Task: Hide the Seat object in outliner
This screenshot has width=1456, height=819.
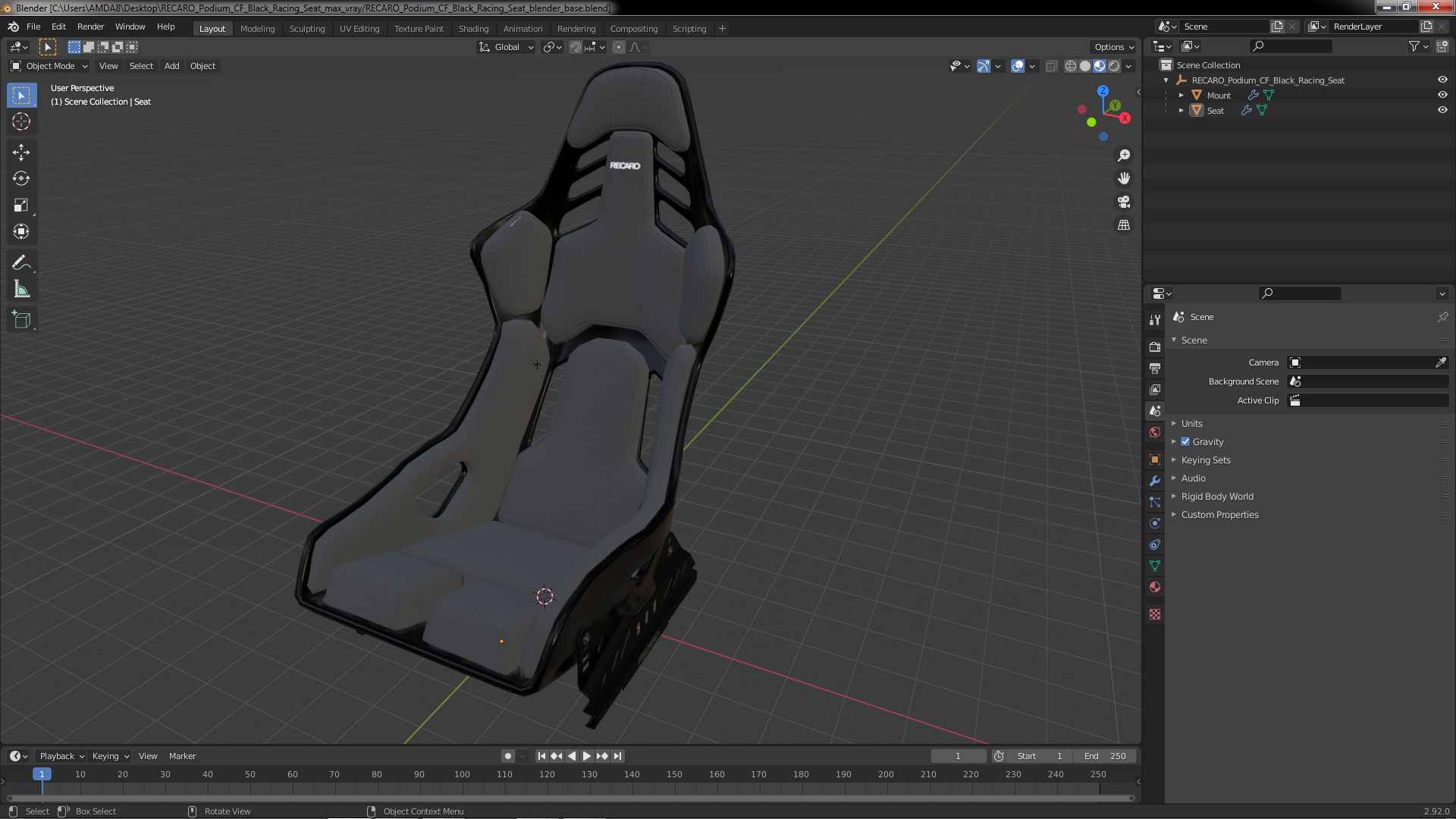Action: tap(1442, 110)
